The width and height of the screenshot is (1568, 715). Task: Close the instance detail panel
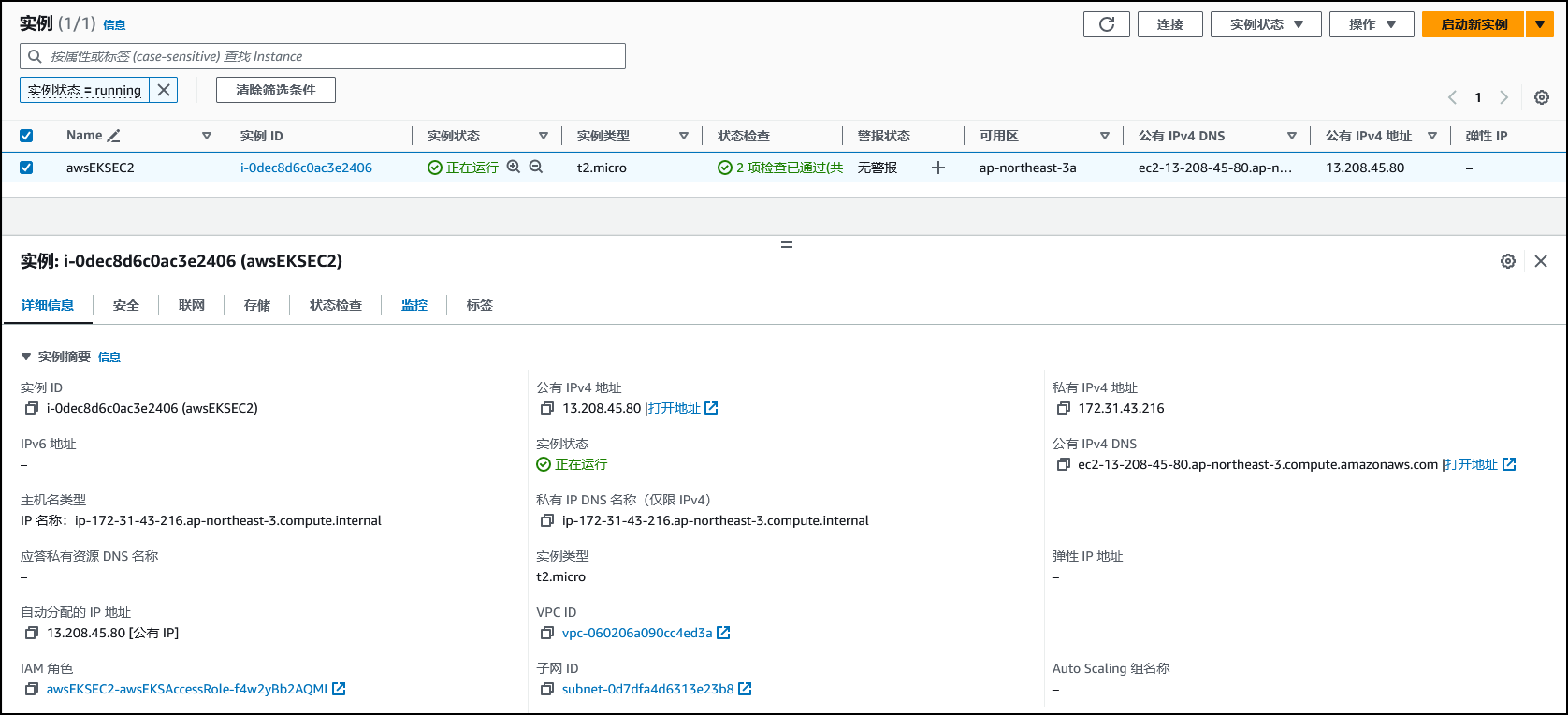[x=1541, y=261]
